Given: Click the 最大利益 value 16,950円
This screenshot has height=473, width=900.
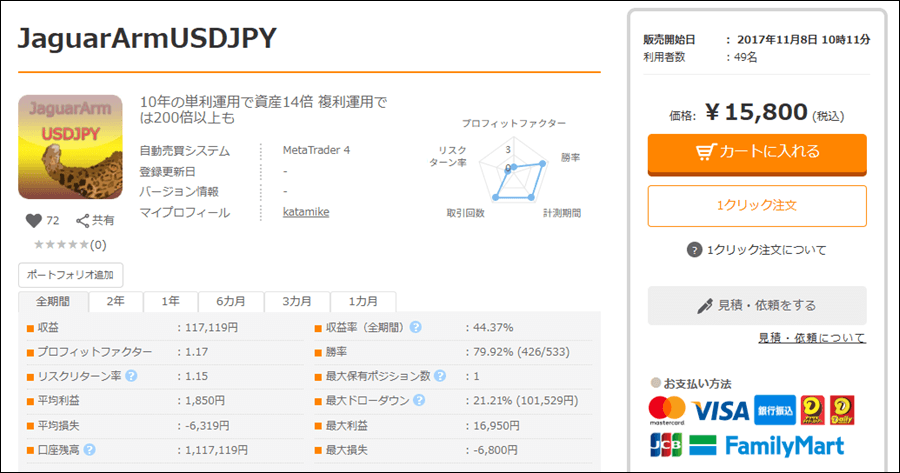Looking at the screenshot, I should point(496,426).
